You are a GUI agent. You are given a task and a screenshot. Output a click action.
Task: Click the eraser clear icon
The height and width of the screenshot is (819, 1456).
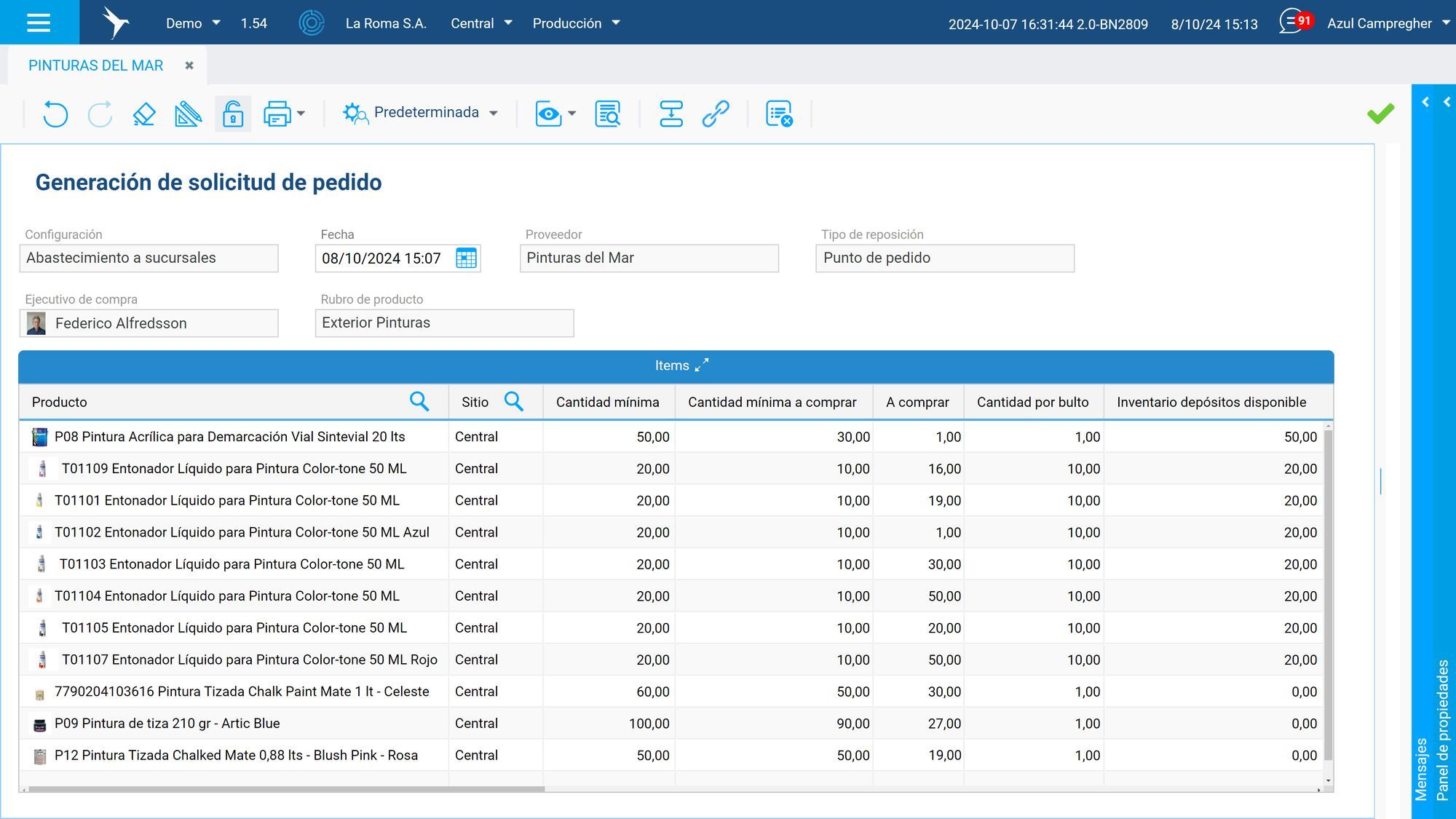[144, 114]
